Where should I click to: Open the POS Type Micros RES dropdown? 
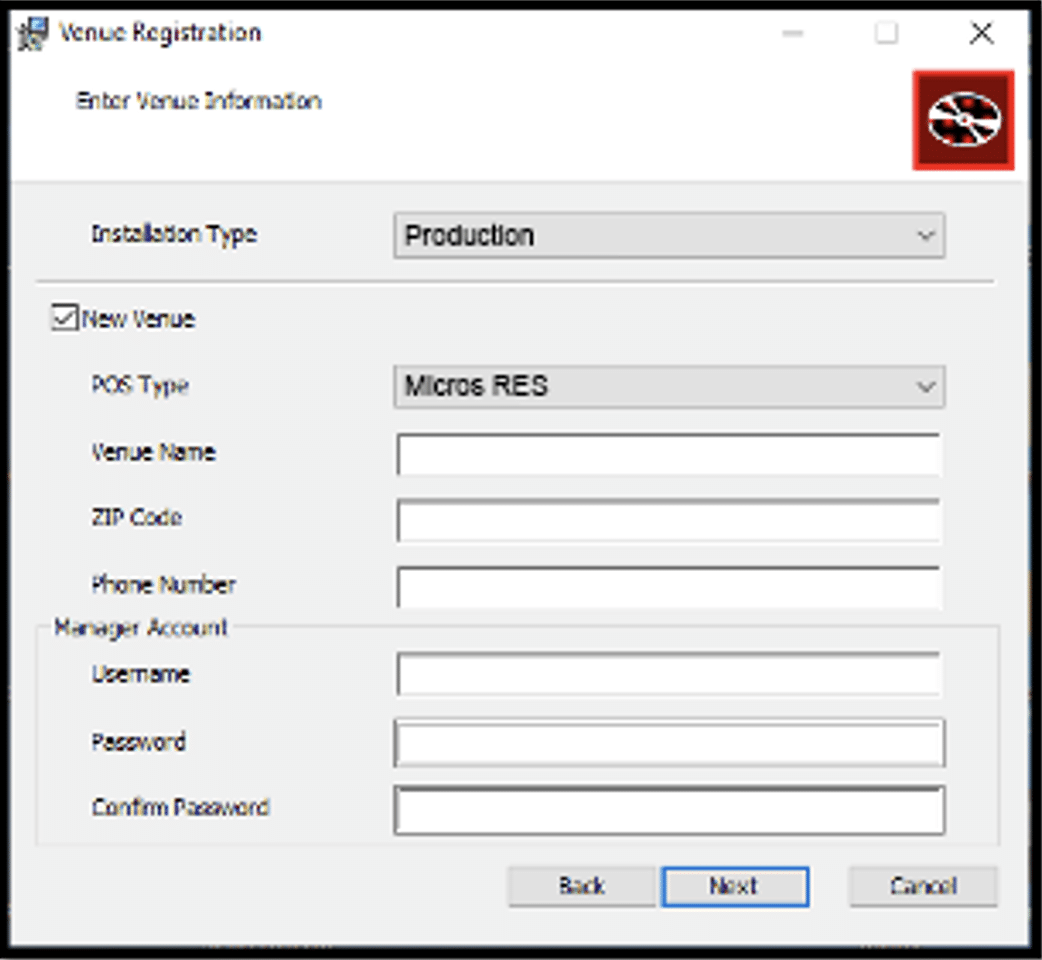coord(669,386)
